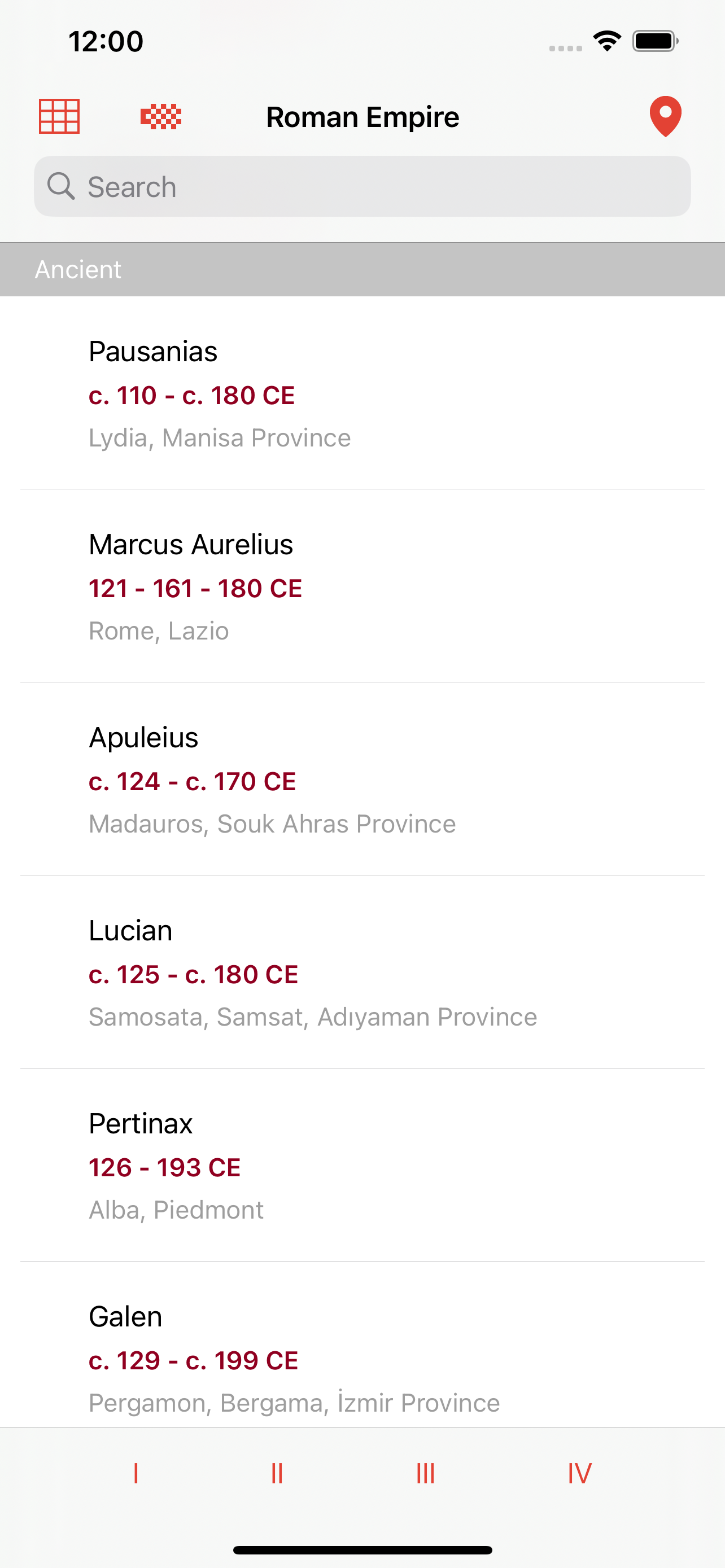The image size is (725, 1568).
Task: Tap the Ancient section header
Action: point(362,270)
